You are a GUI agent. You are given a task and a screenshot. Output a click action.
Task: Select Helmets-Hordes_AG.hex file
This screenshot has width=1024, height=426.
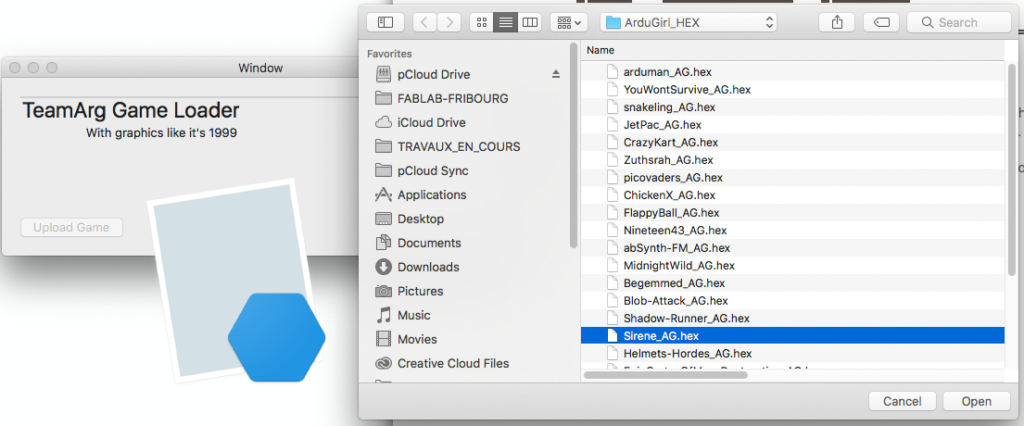[x=792, y=353]
